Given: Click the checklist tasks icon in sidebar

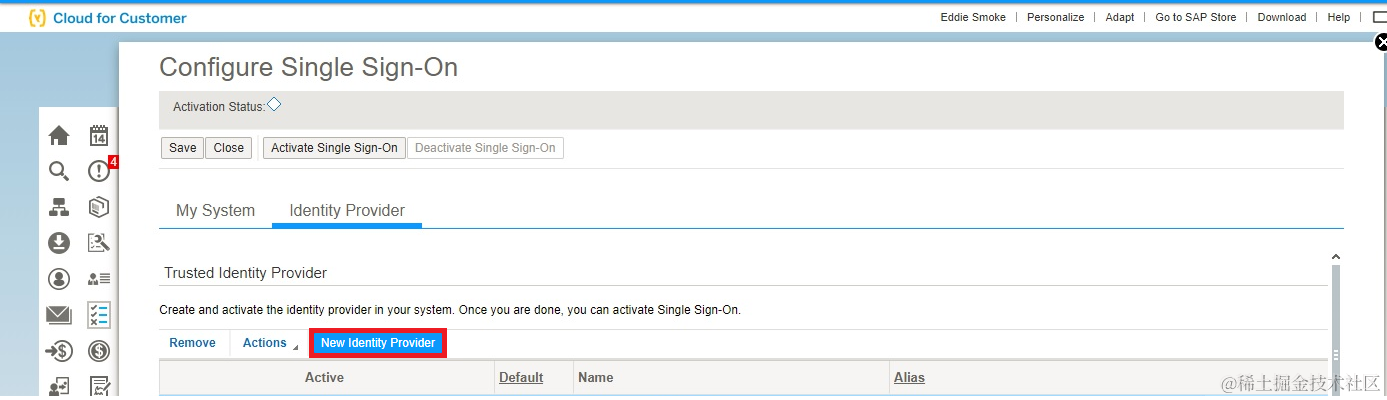Looking at the screenshot, I should (x=99, y=315).
